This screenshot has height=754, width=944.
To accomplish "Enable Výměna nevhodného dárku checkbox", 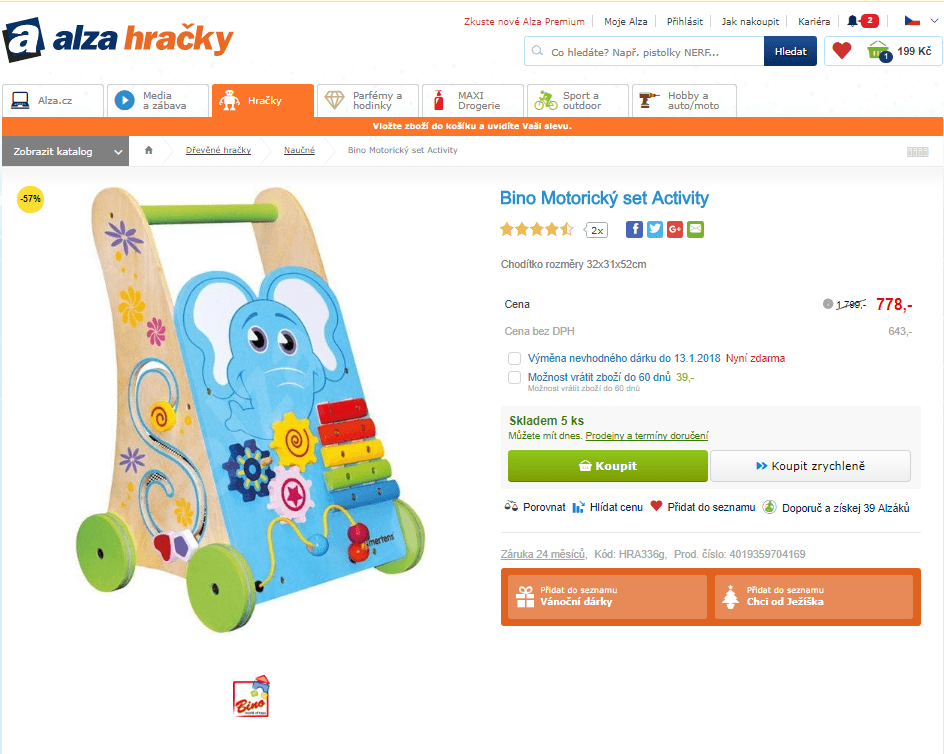I will [x=514, y=358].
